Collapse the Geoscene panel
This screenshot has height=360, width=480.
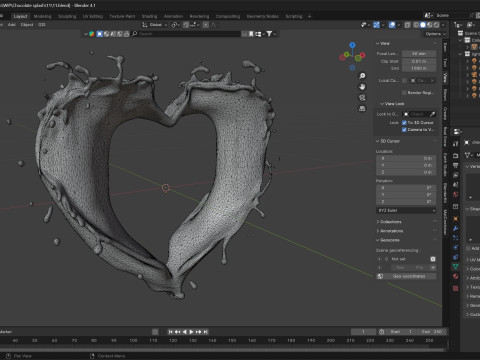tap(388, 240)
